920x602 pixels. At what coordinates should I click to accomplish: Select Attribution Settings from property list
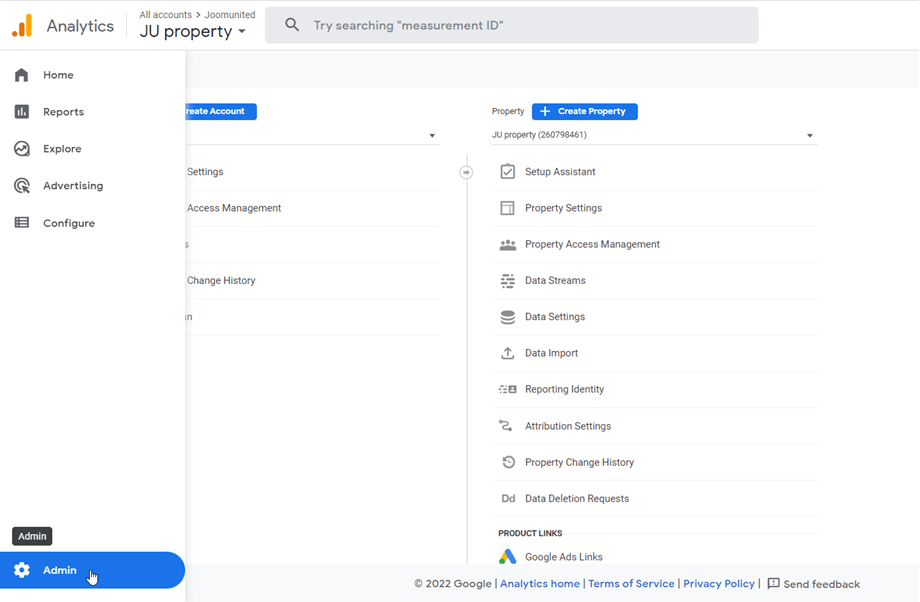(567, 426)
